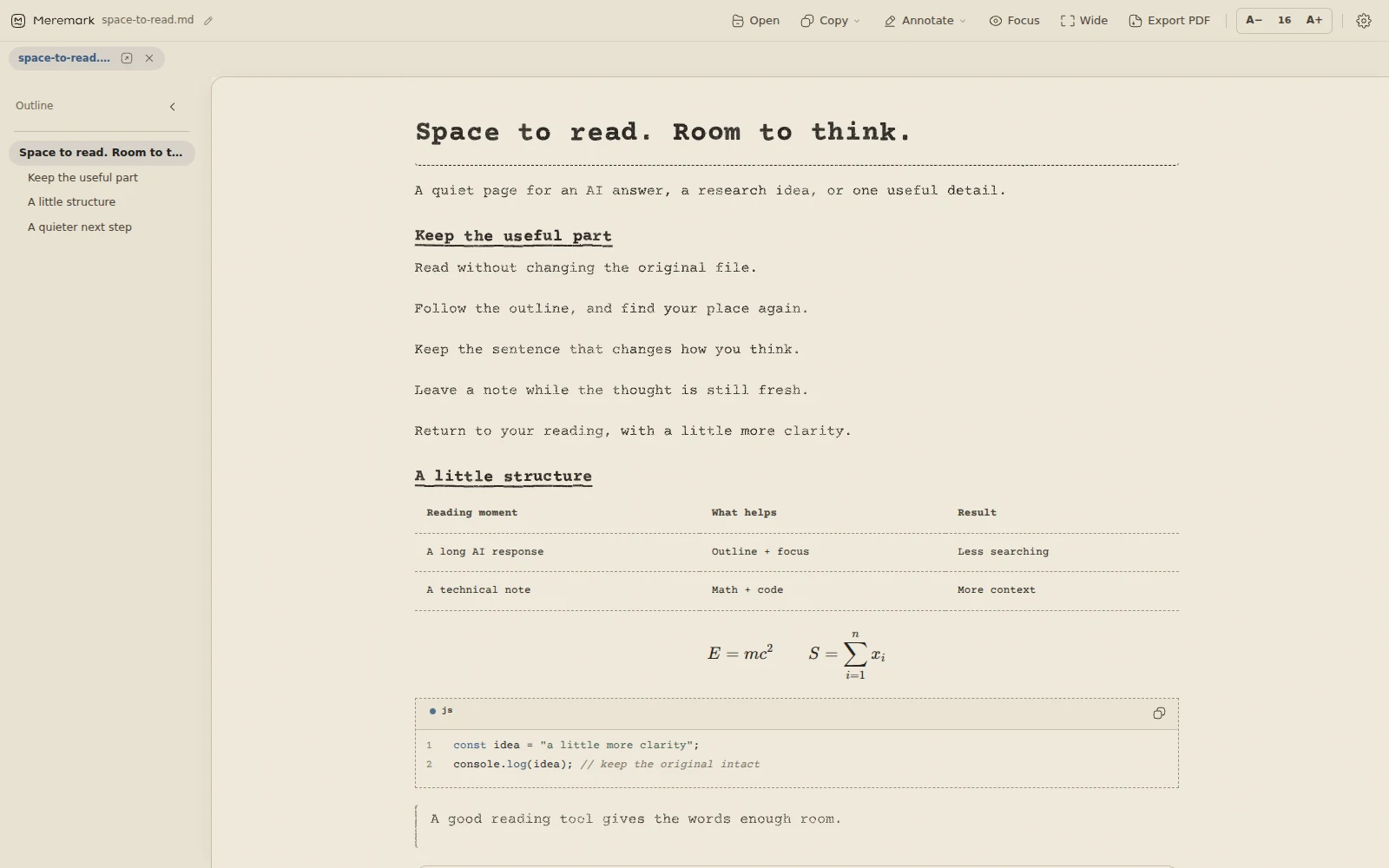Click the js language label in the code block
The image size is (1389, 868).
(x=446, y=711)
